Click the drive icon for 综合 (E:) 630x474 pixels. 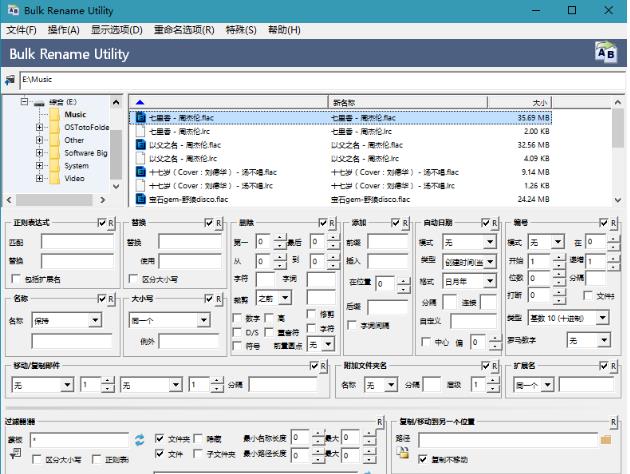[39, 103]
